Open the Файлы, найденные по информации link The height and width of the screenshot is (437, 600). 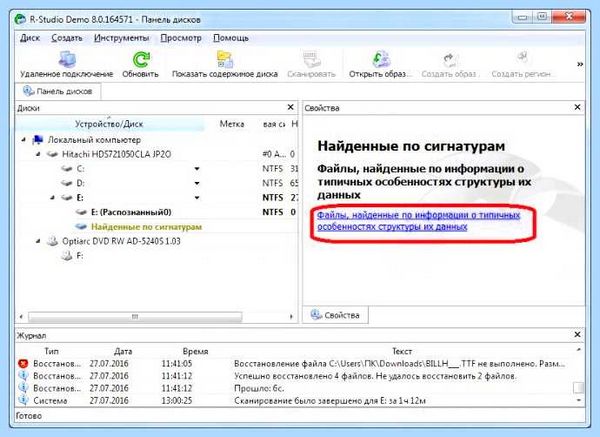(x=418, y=221)
